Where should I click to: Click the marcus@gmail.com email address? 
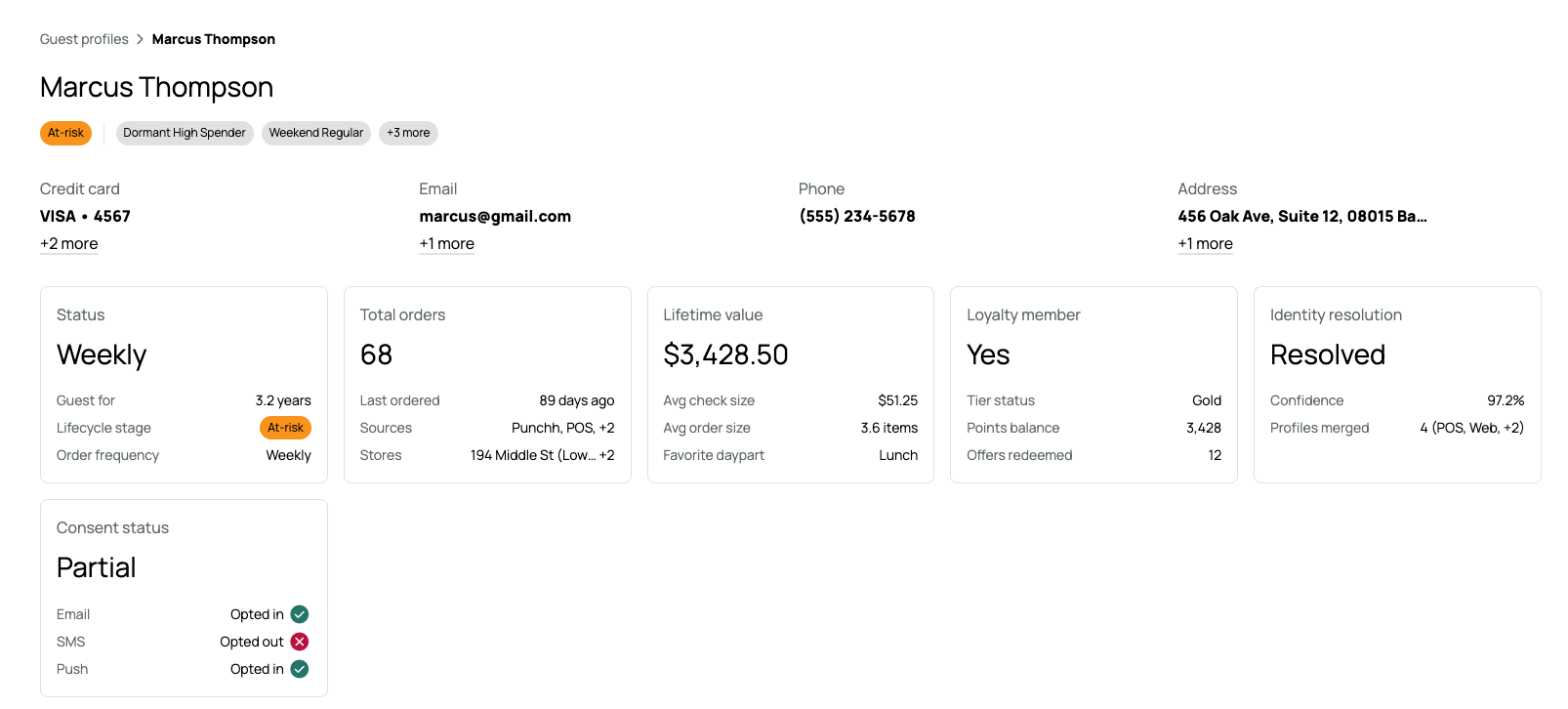[x=495, y=217]
